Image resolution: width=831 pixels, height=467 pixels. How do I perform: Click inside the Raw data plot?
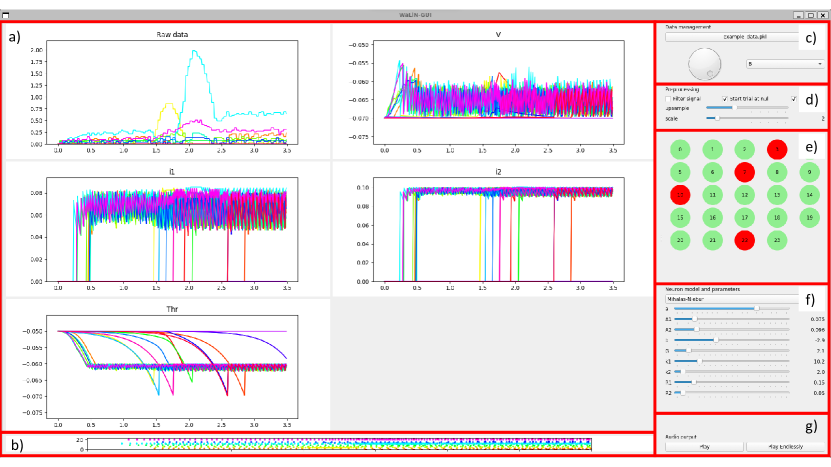172,92
